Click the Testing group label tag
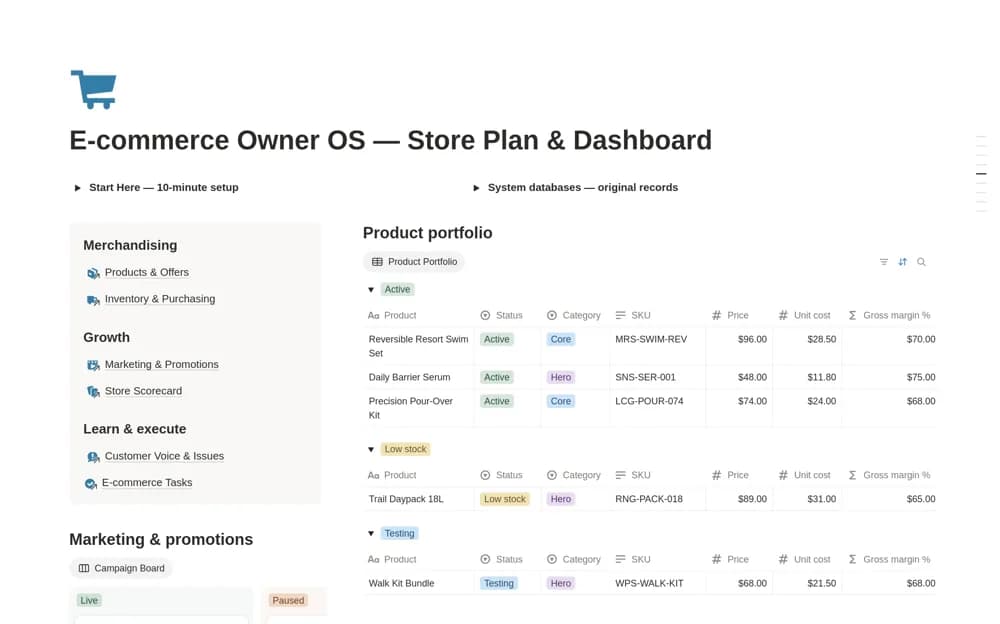 tap(399, 533)
